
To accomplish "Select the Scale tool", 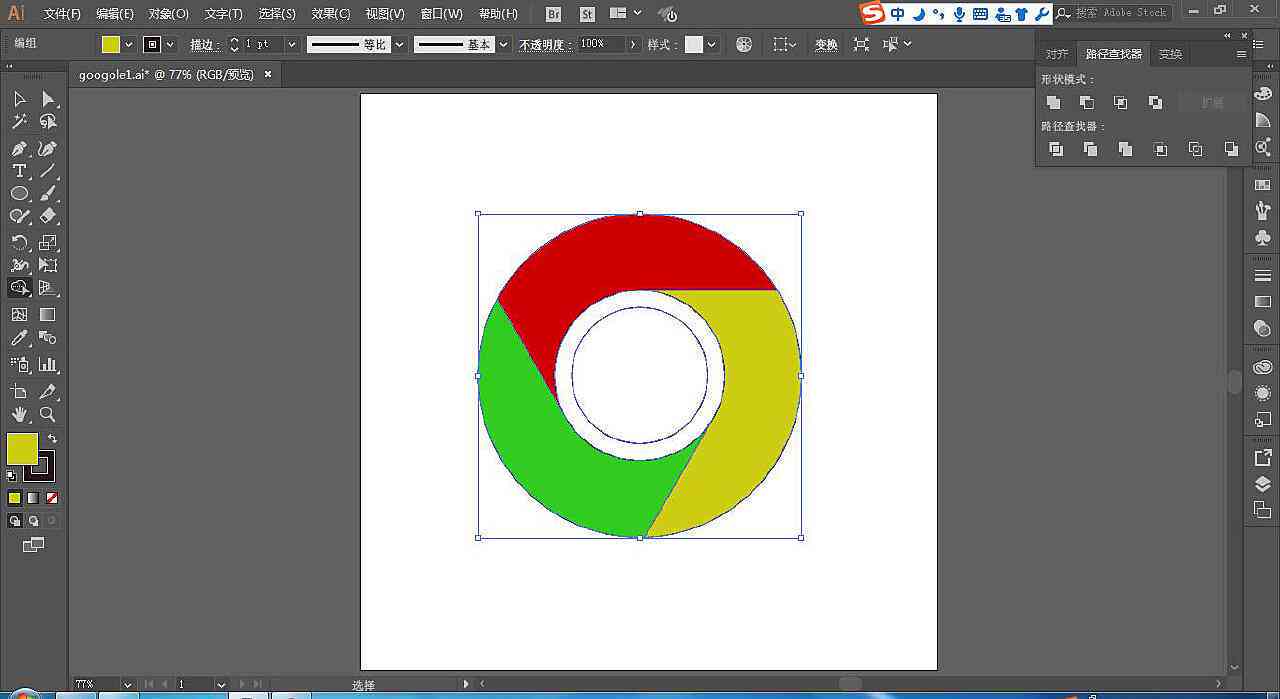I will click(x=48, y=242).
